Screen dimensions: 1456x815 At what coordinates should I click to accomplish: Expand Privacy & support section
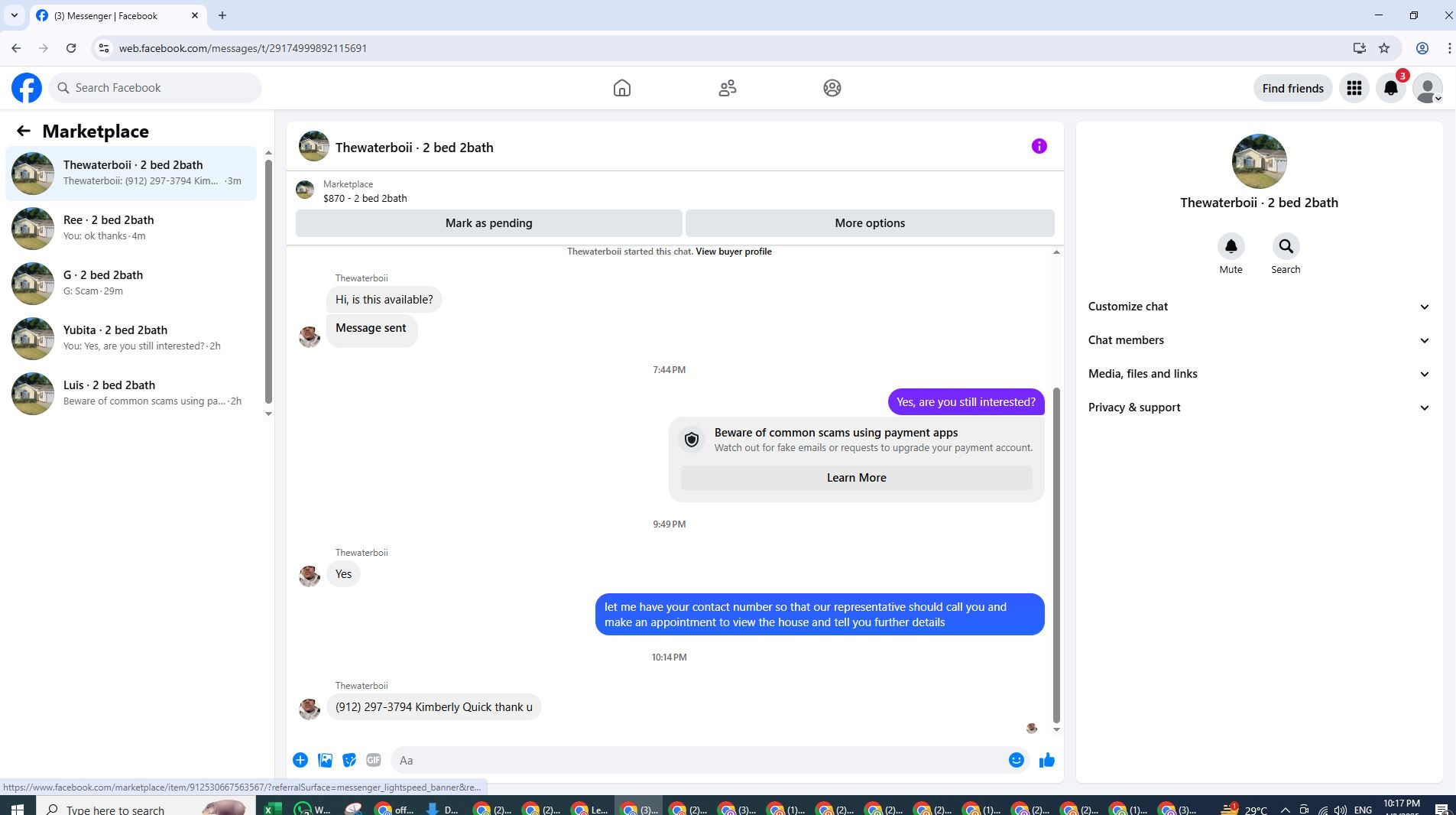coord(1259,407)
